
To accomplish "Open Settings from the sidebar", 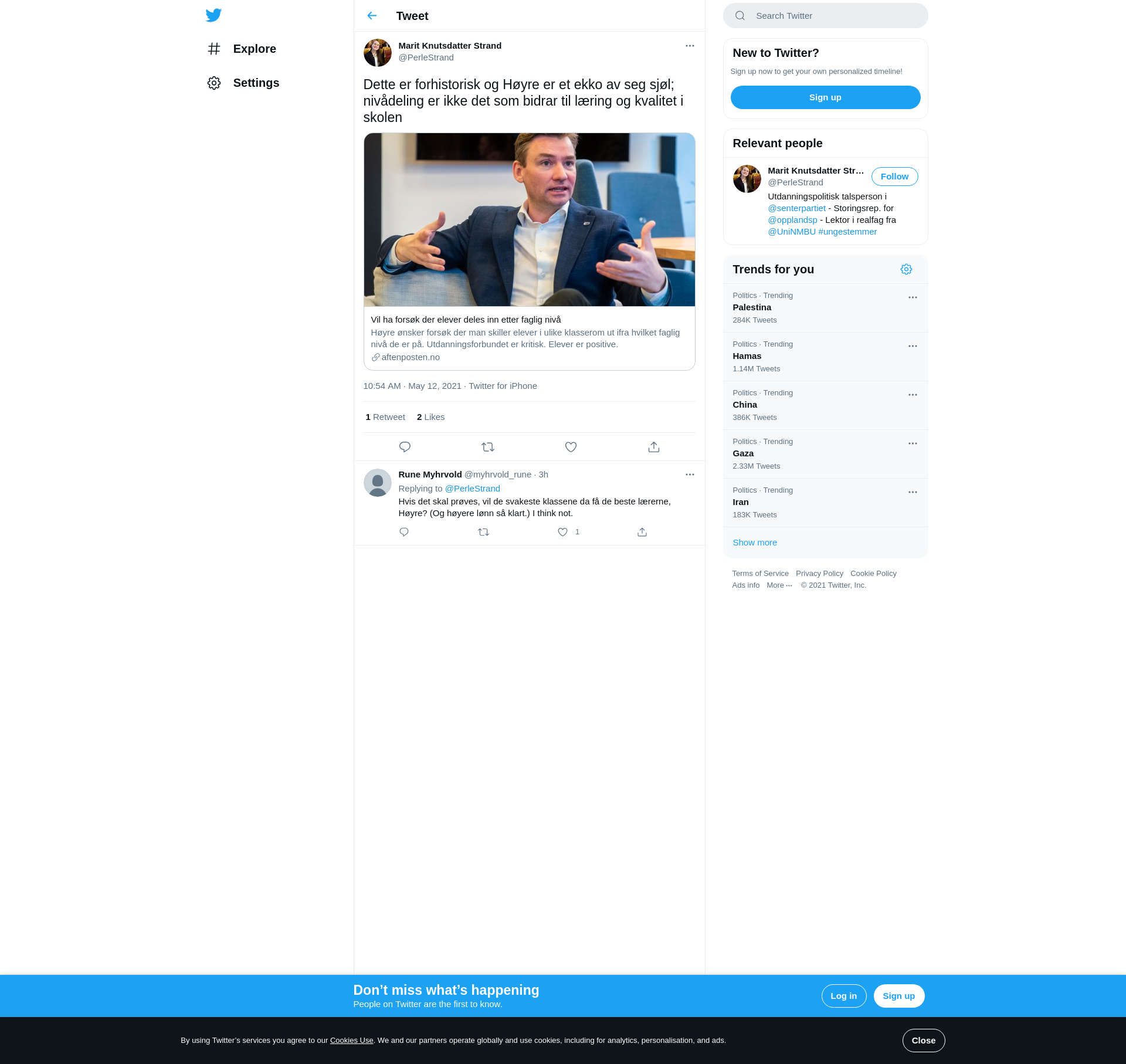I will [x=243, y=83].
